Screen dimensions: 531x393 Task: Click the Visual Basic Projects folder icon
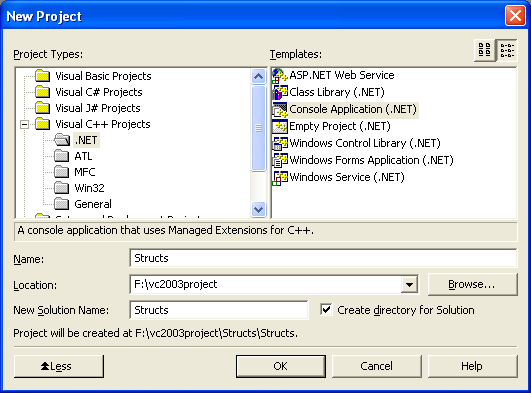click(43, 76)
